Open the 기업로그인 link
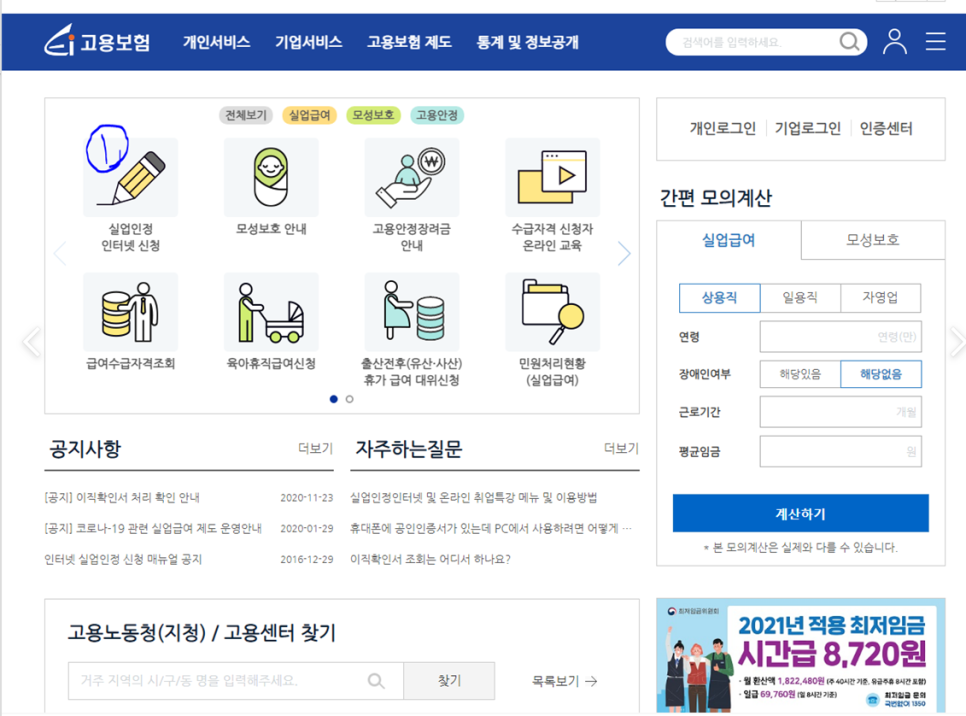The height and width of the screenshot is (716, 966). coord(808,128)
